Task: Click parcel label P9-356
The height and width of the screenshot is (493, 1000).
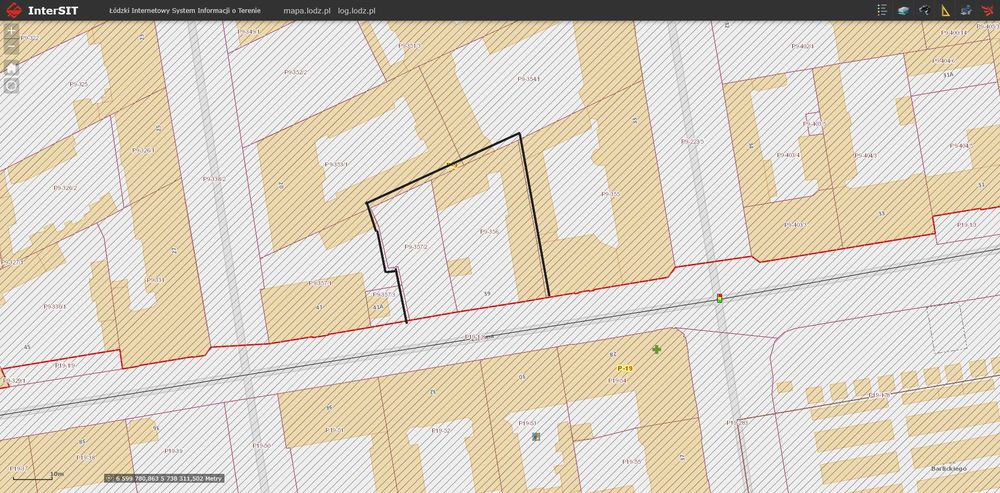Action: coord(489,232)
